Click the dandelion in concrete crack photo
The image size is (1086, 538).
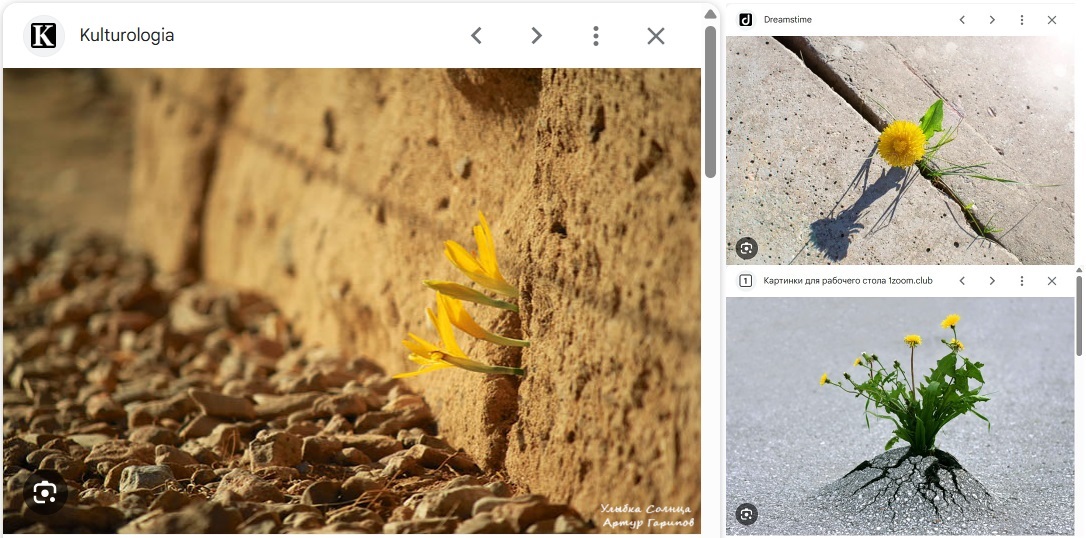tap(900, 150)
